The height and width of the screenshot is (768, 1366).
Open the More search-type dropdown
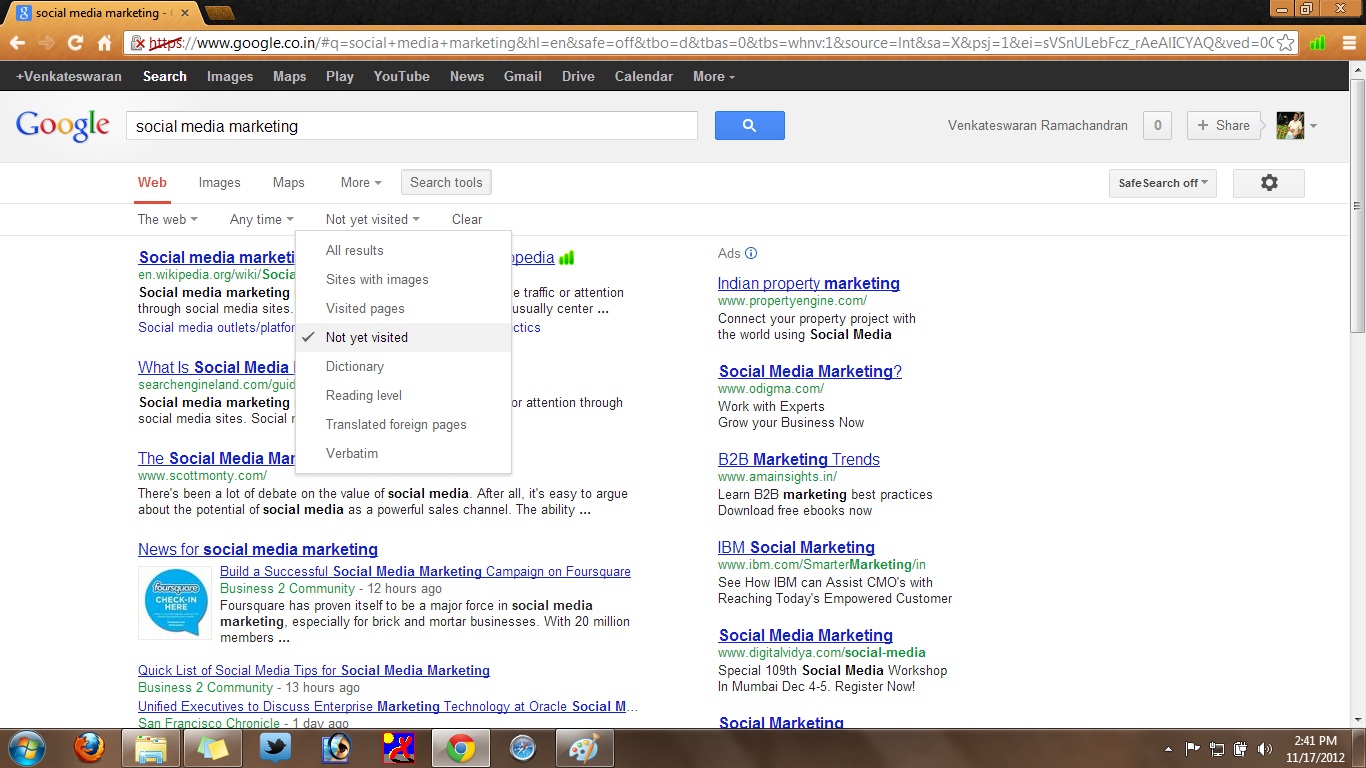pos(361,182)
